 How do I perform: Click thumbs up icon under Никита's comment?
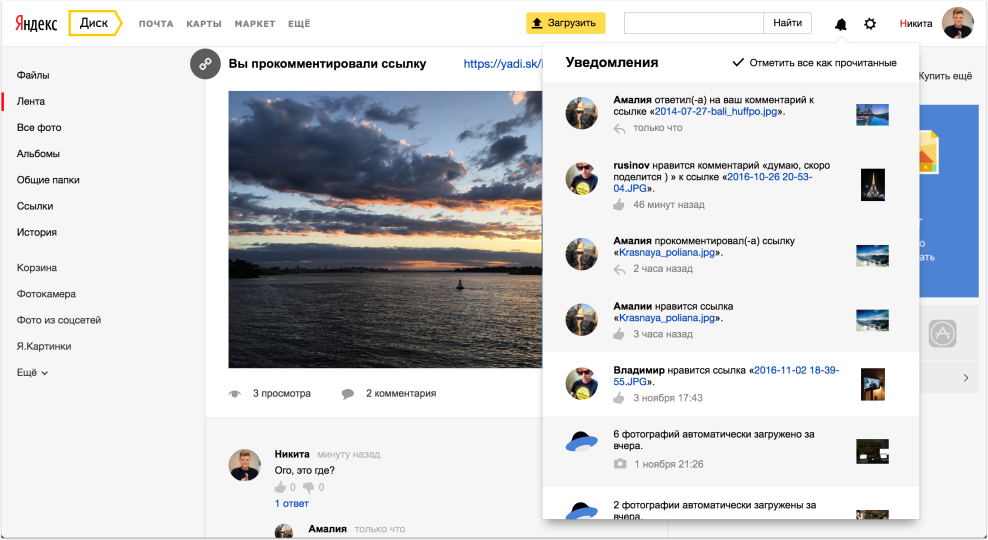280,487
